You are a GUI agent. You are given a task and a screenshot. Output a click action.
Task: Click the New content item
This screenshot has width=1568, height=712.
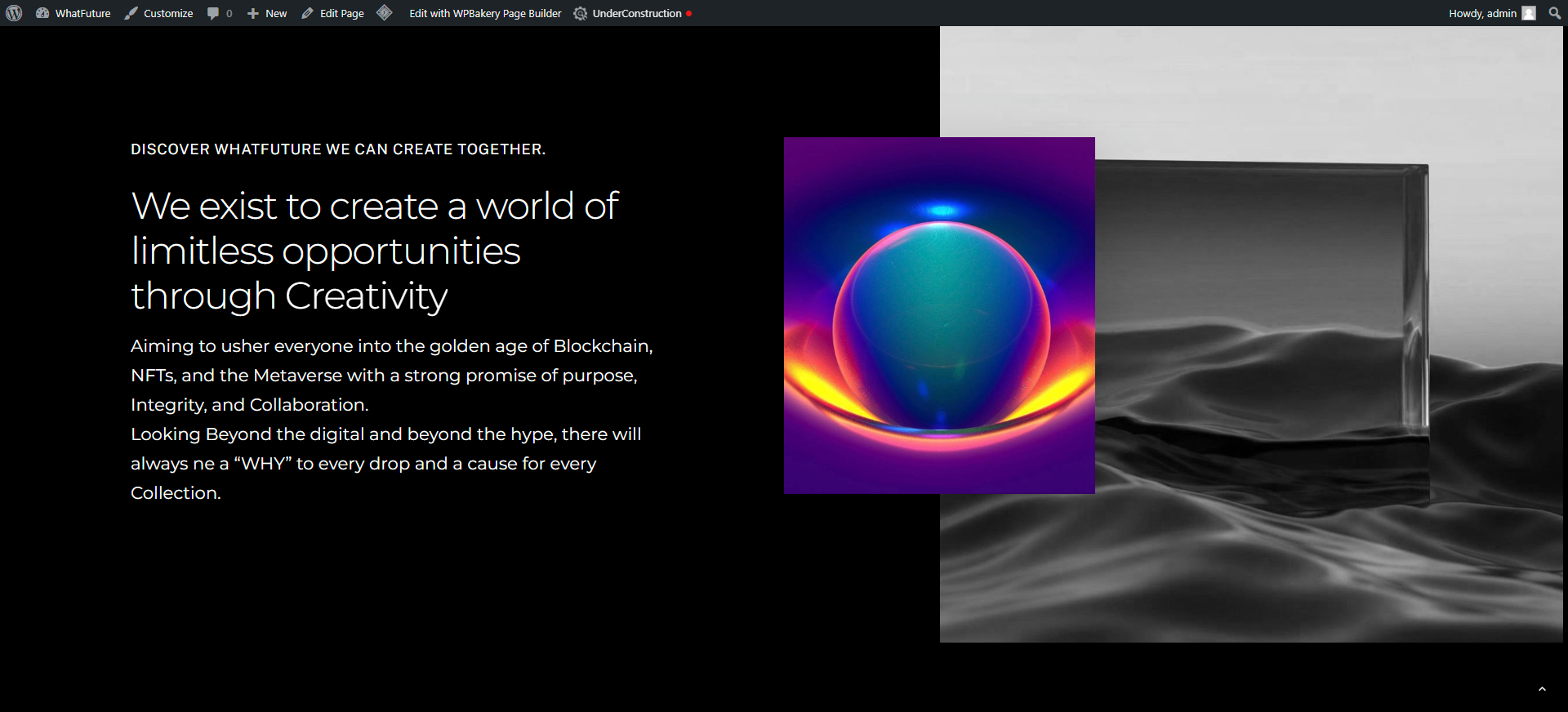(x=267, y=13)
